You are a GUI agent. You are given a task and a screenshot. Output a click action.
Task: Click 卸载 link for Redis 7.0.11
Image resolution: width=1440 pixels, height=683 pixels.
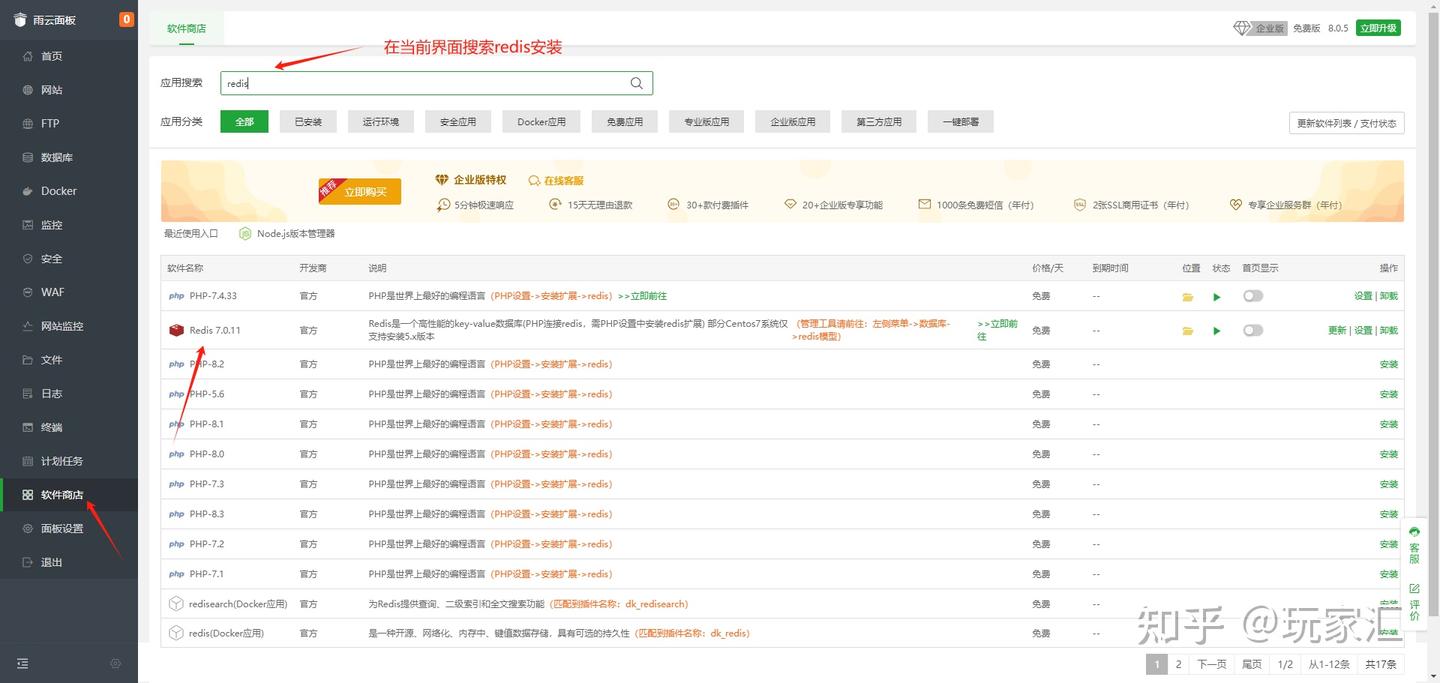[1389, 330]
